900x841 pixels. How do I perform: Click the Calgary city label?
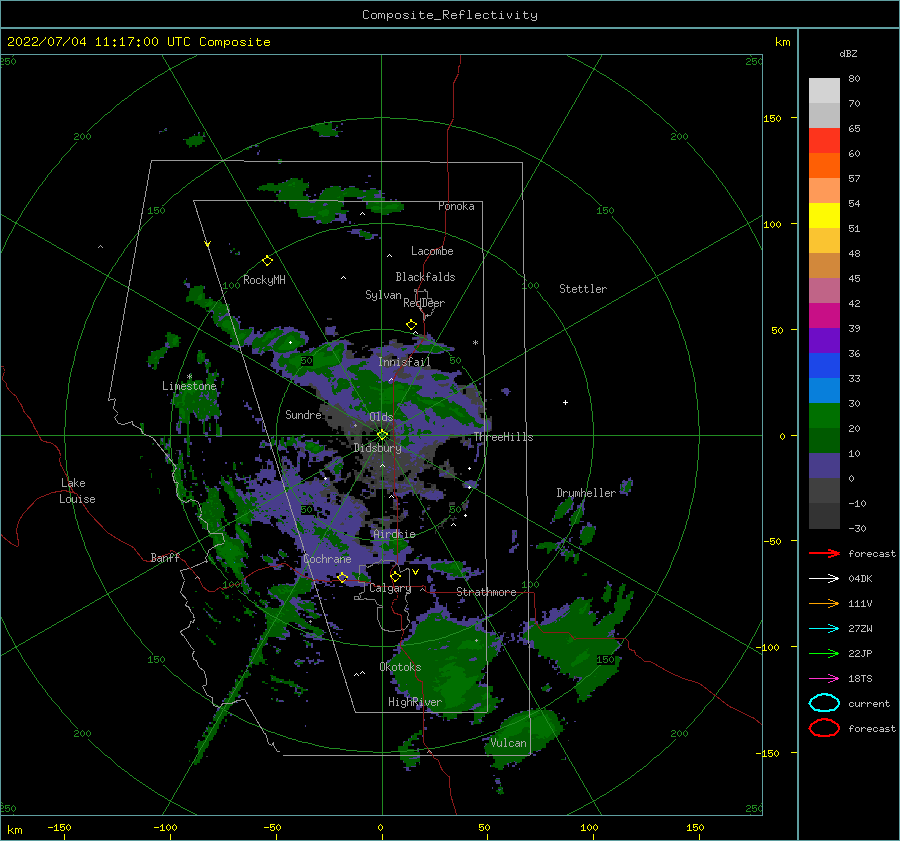click(x=390, y=588)
